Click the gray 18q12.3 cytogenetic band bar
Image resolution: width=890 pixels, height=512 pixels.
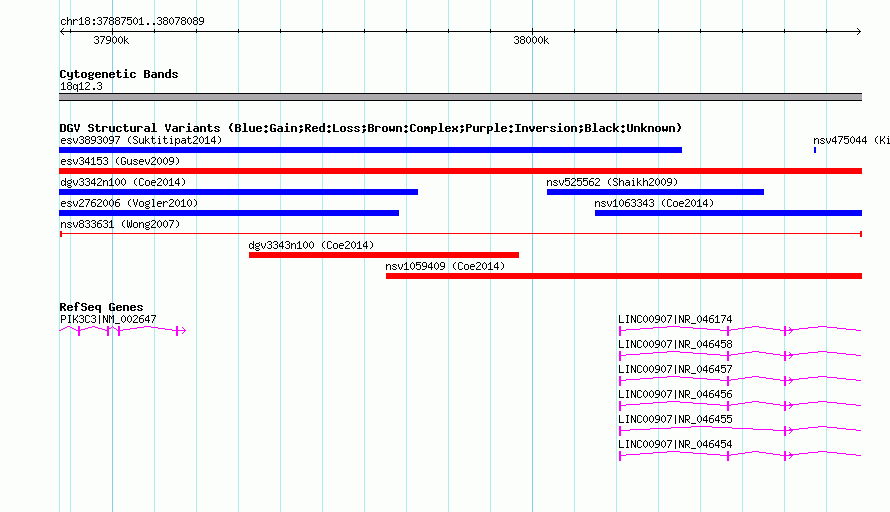(x=460, y=97)
